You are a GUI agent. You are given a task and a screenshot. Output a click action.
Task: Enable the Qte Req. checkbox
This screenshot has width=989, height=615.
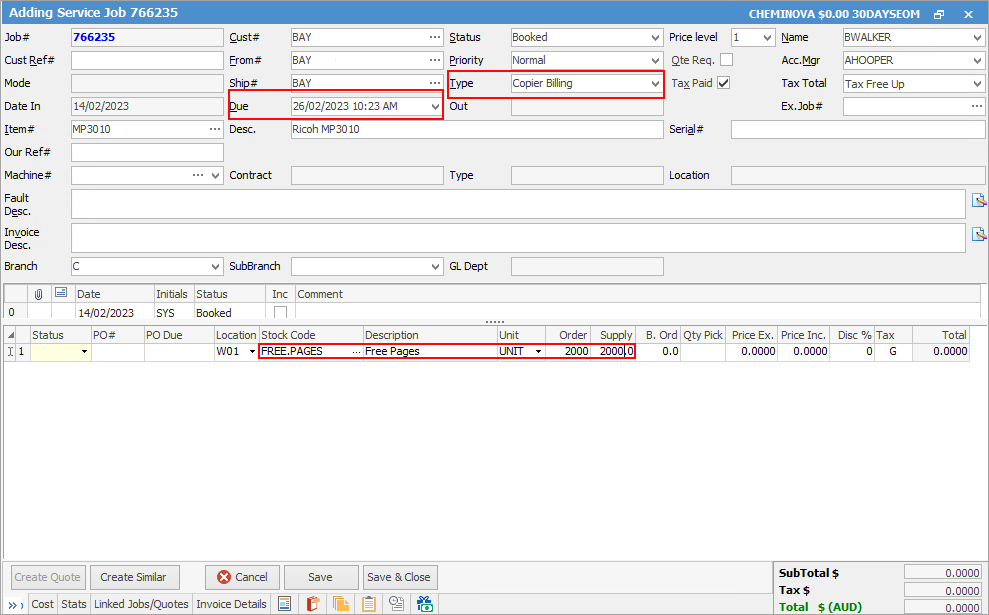(726, 60)
